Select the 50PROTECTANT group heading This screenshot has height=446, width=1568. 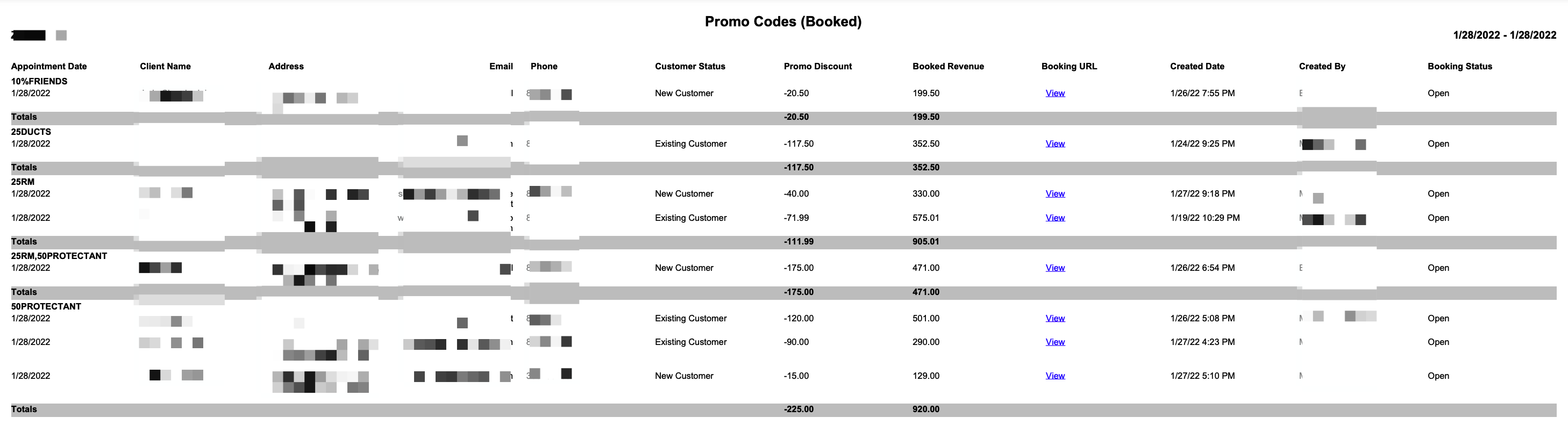[x=46, y=307]
